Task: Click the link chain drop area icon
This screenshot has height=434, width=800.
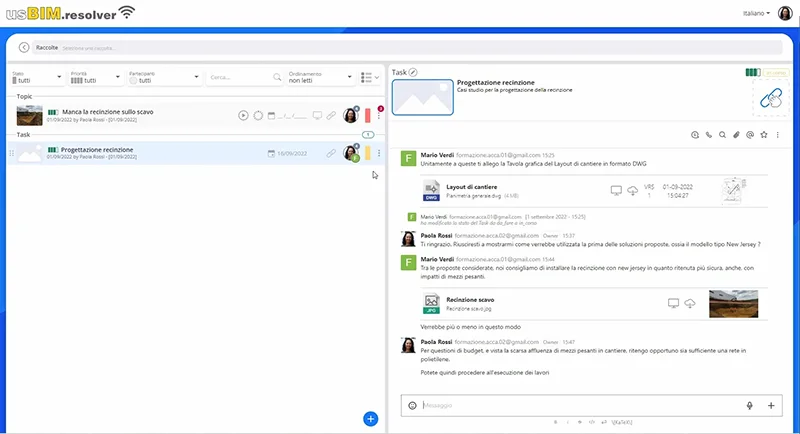Action: [771, 98]
